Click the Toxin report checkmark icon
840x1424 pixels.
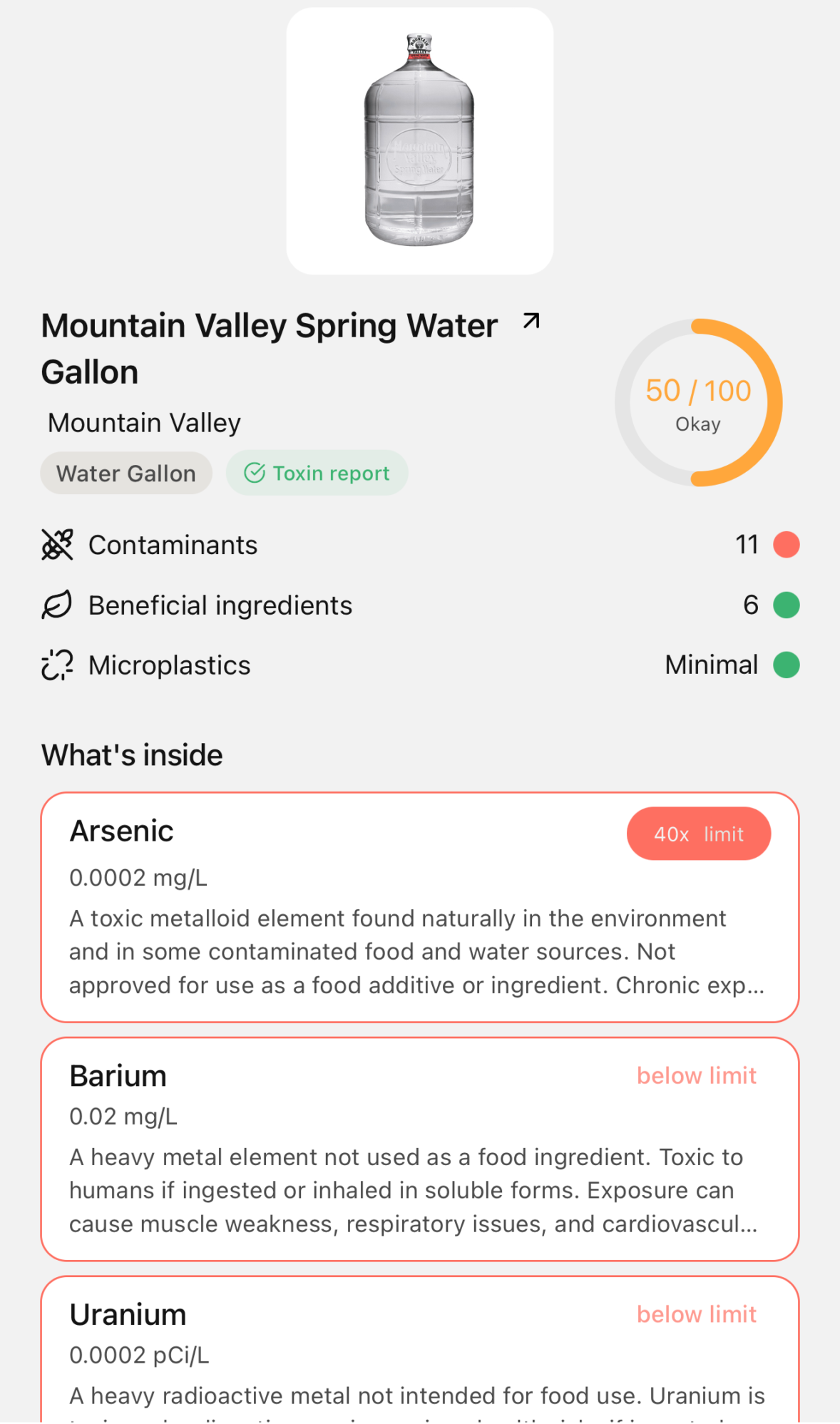[255, 473]
